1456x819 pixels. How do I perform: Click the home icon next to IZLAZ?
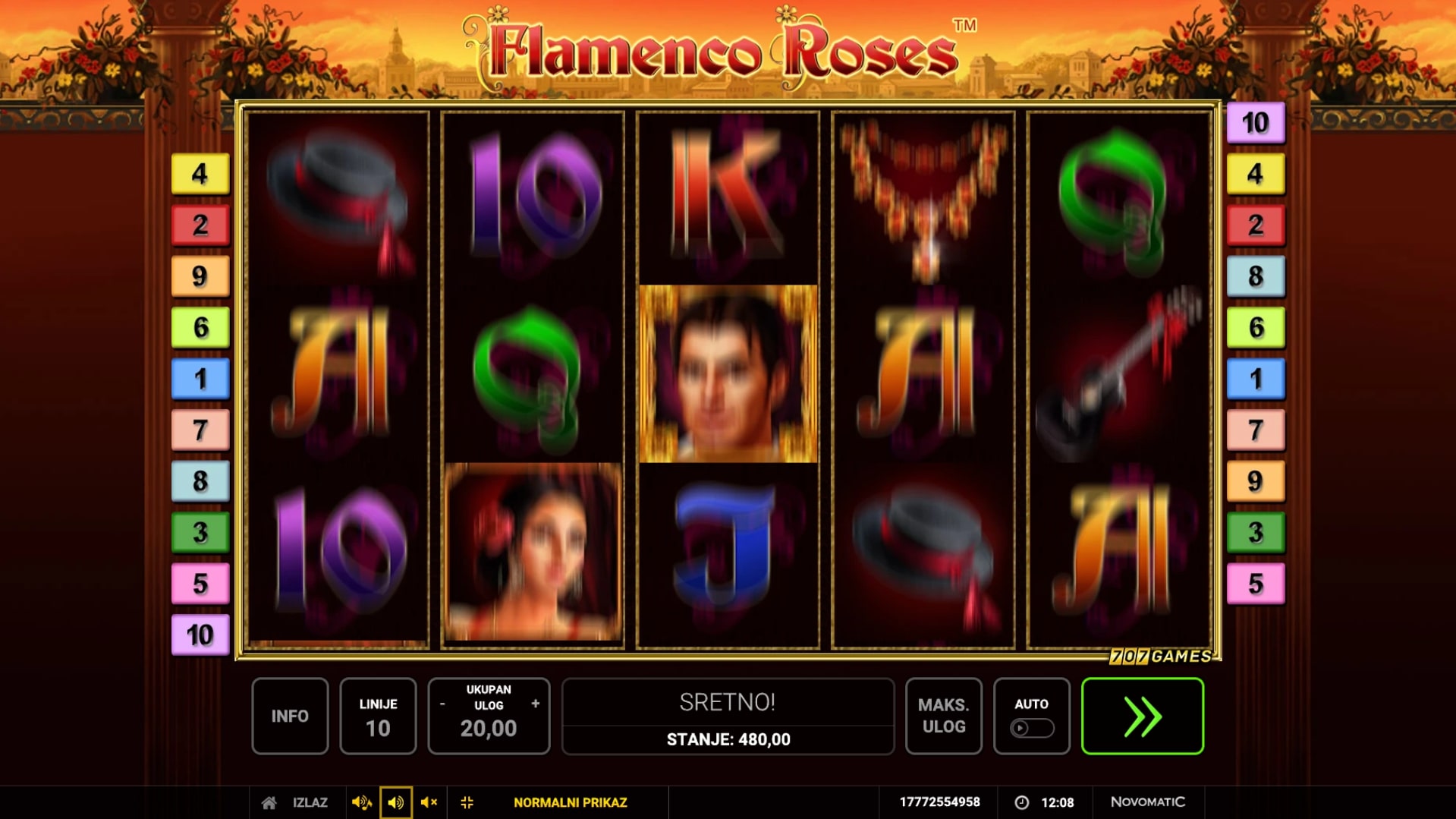(x=269, y=802)
